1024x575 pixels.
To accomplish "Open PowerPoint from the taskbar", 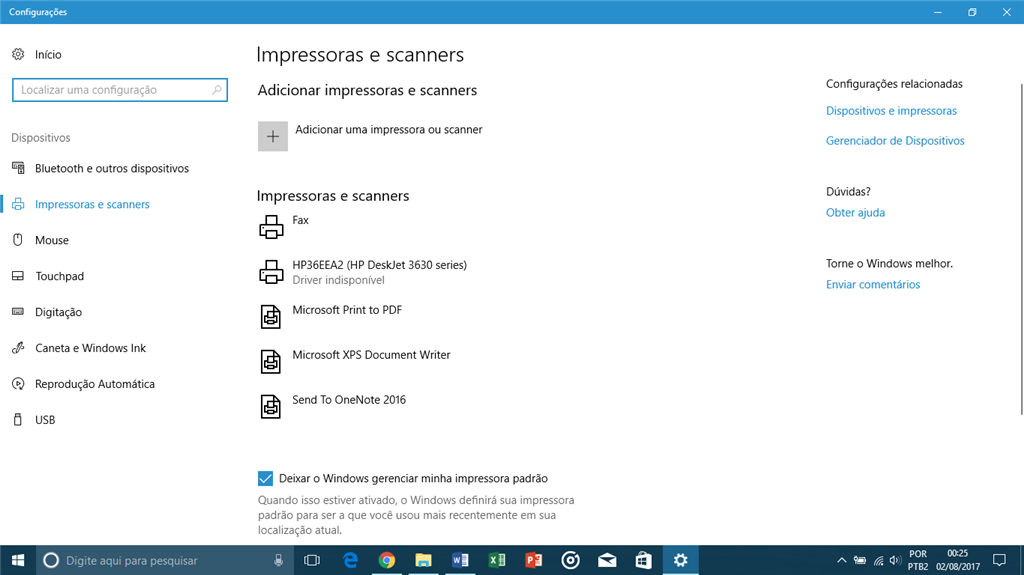I will point(534,560).
